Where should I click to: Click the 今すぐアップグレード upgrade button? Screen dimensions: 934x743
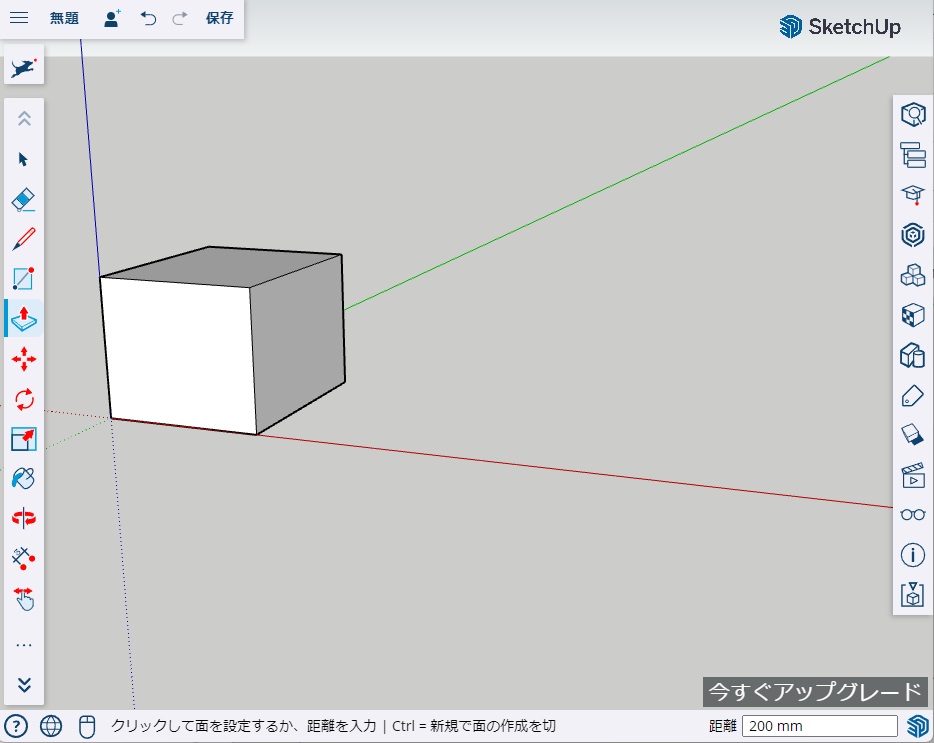pyautogui.click(x=814, y=691)
